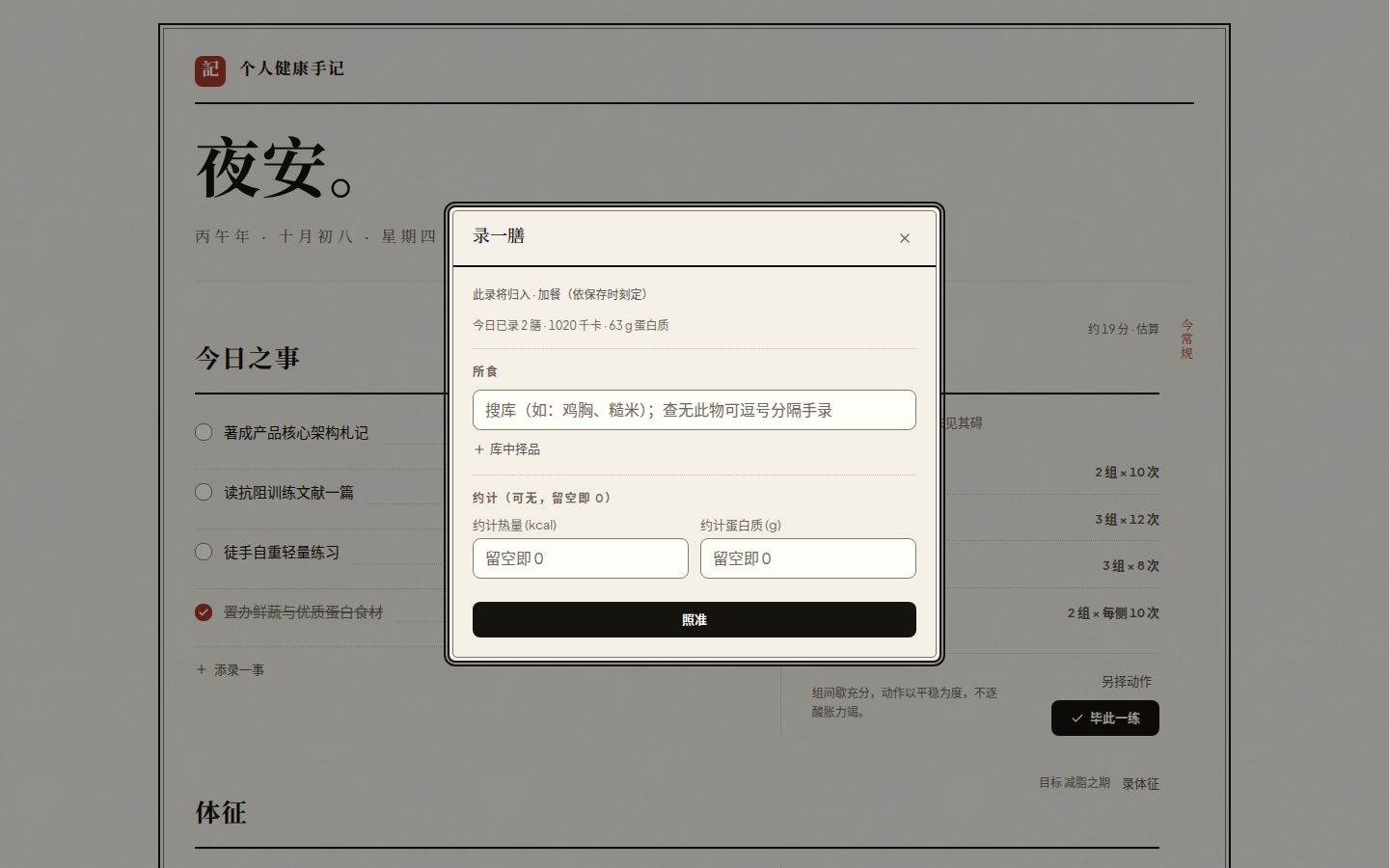Click the 约19分·估算 duration text
1389x868 pixels.
pos(1124,329)
